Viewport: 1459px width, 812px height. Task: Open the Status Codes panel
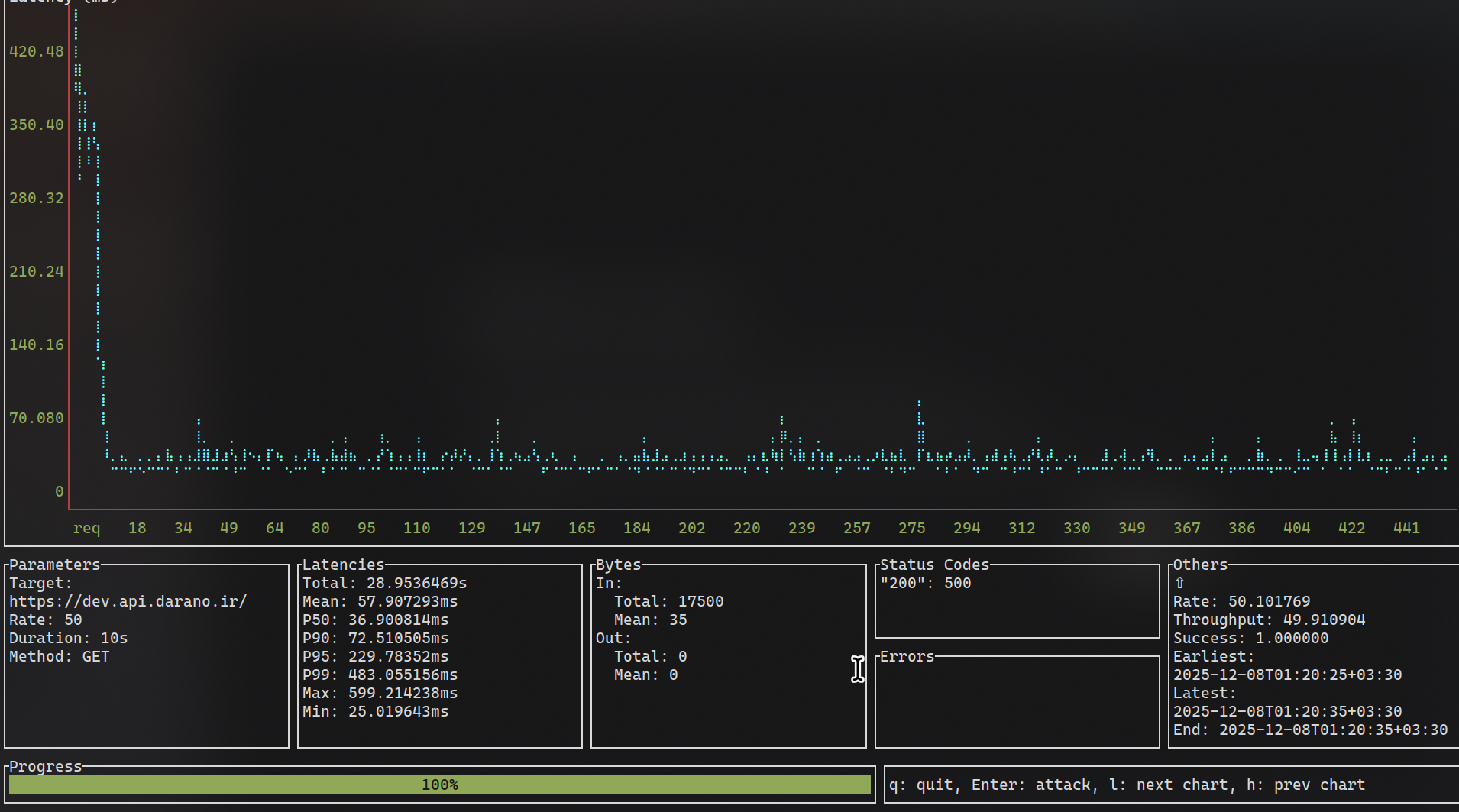coord(933,565)
